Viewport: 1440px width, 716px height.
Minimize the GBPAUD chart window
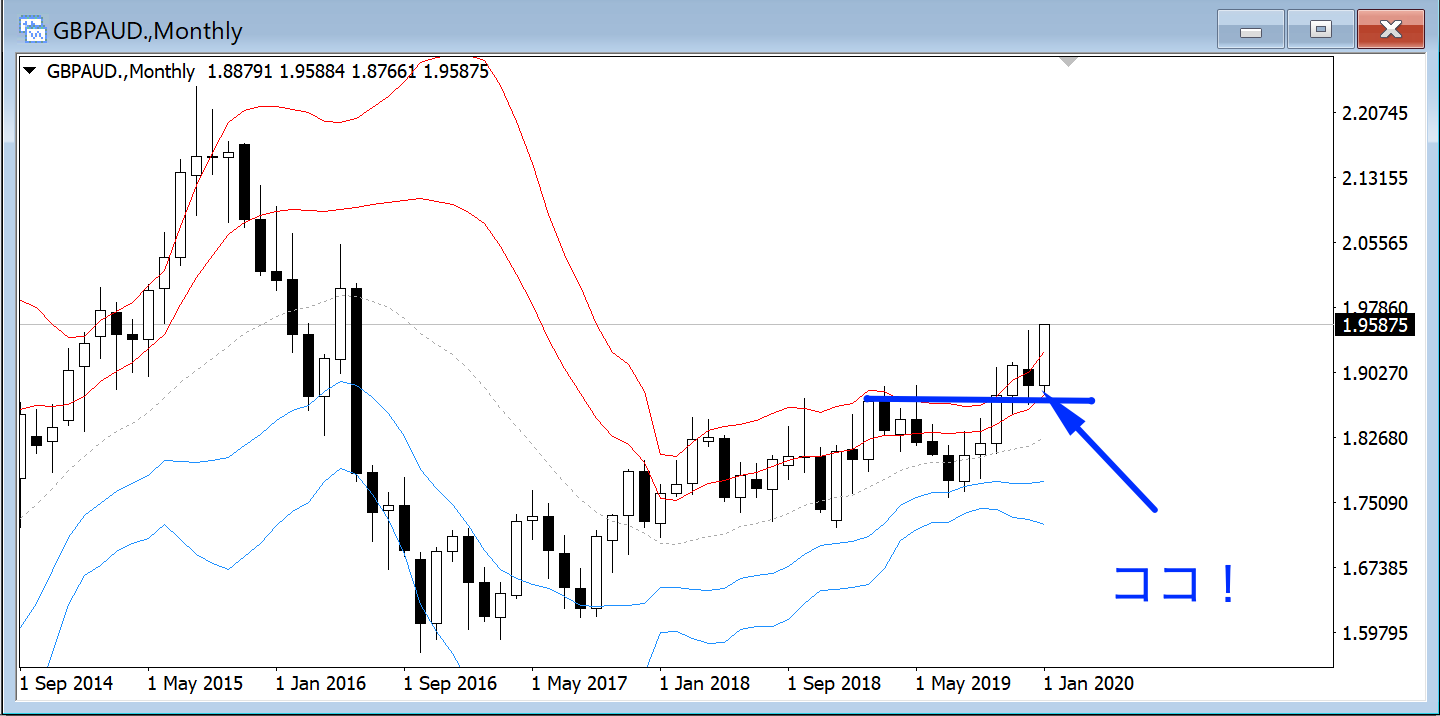(x=1250, y=31)
